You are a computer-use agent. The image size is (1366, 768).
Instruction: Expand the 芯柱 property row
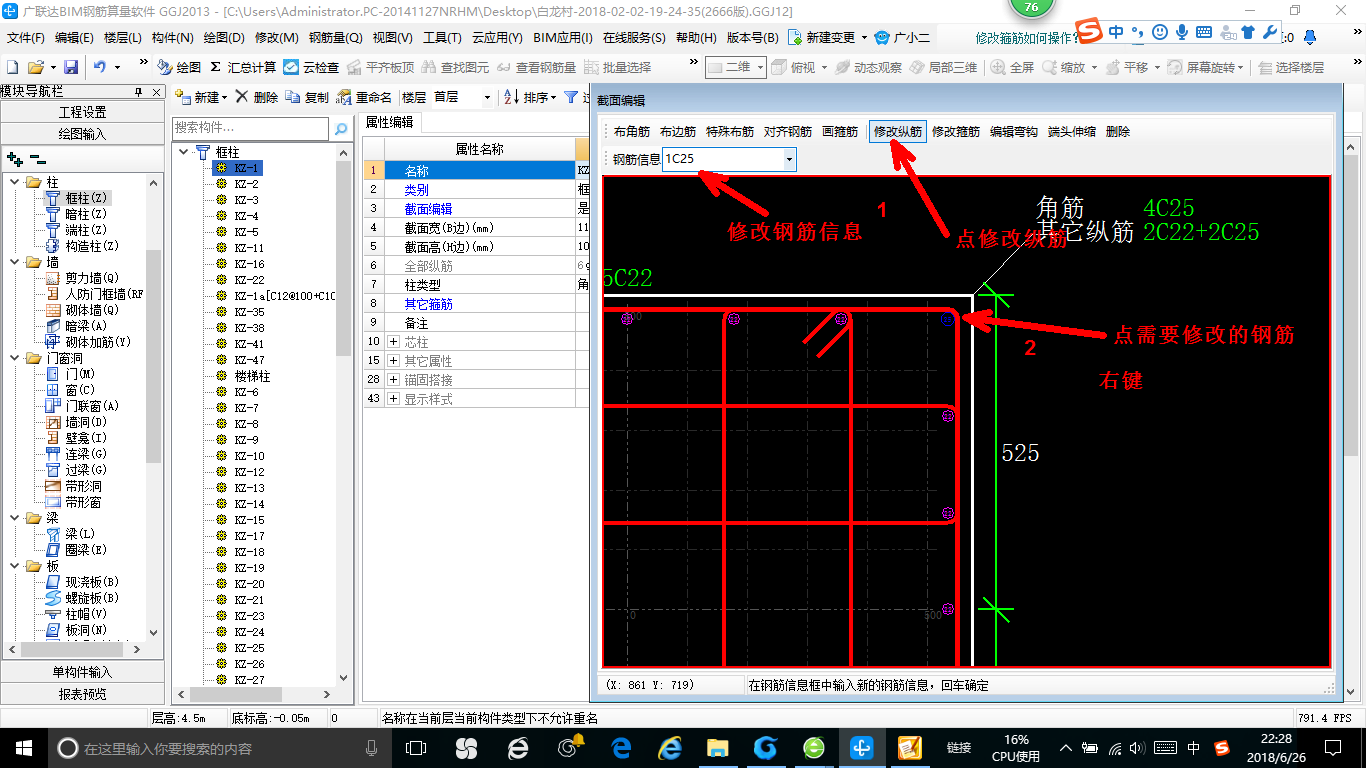click(393, 342)
